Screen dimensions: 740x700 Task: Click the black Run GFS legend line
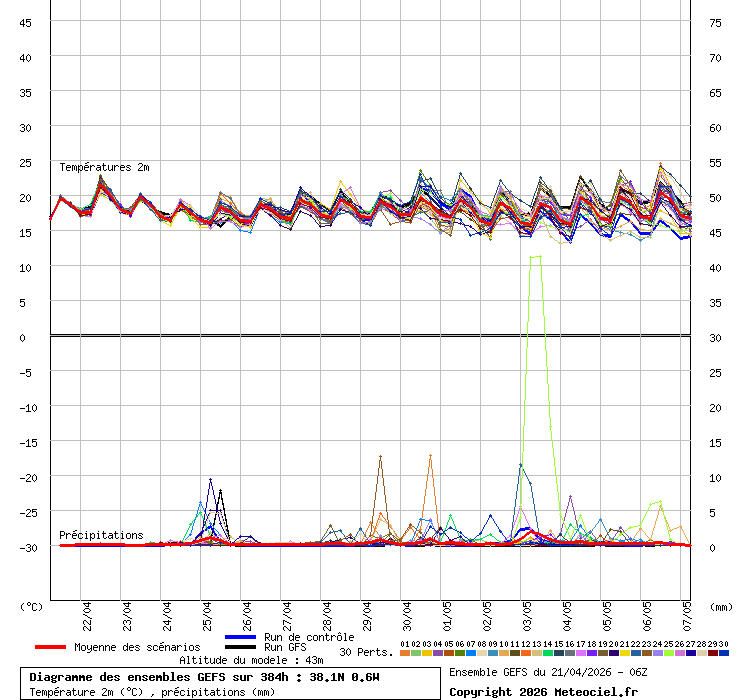tap(241, 647)
